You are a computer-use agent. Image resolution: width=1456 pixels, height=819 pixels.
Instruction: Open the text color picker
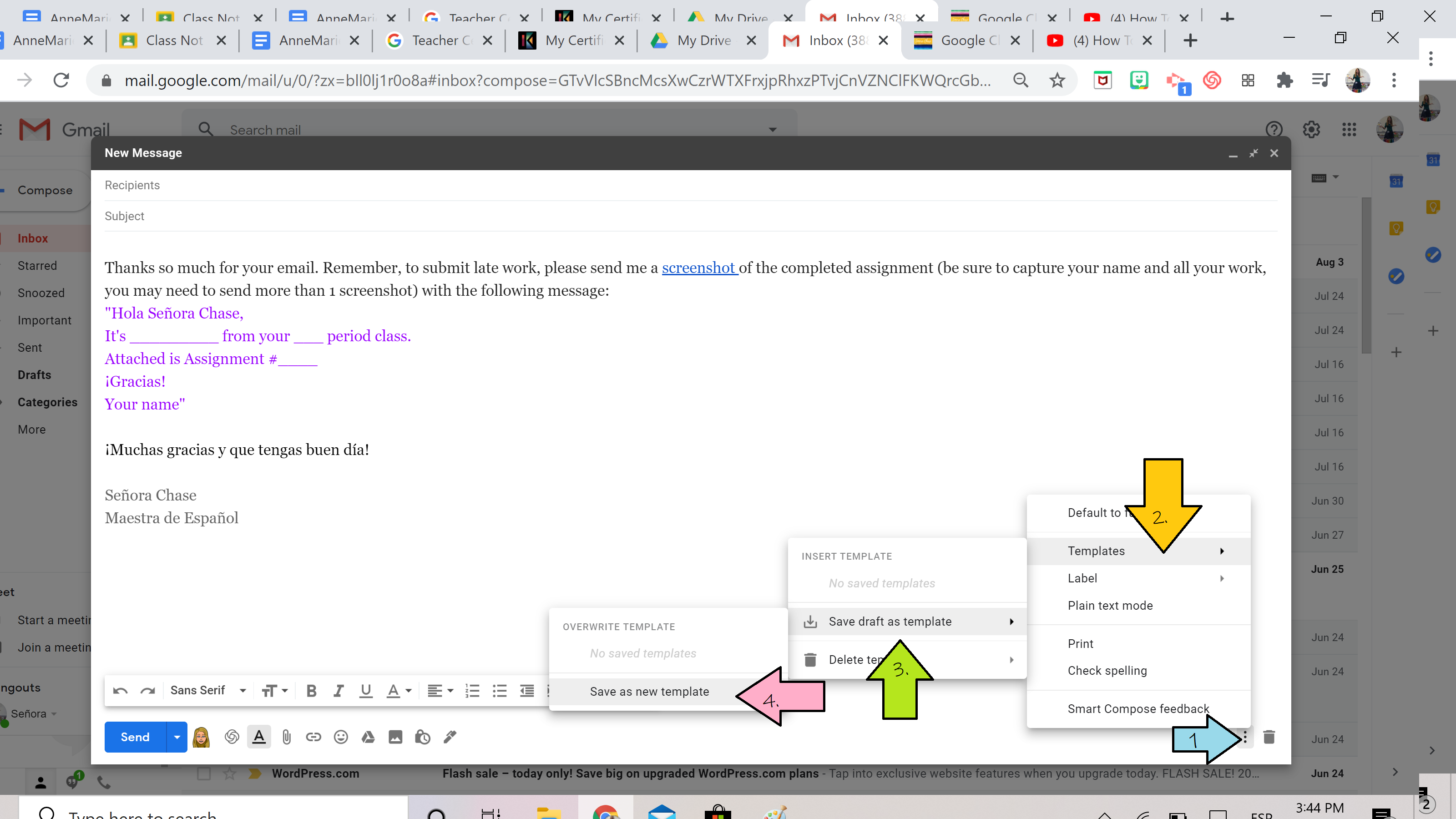point(398,691)
